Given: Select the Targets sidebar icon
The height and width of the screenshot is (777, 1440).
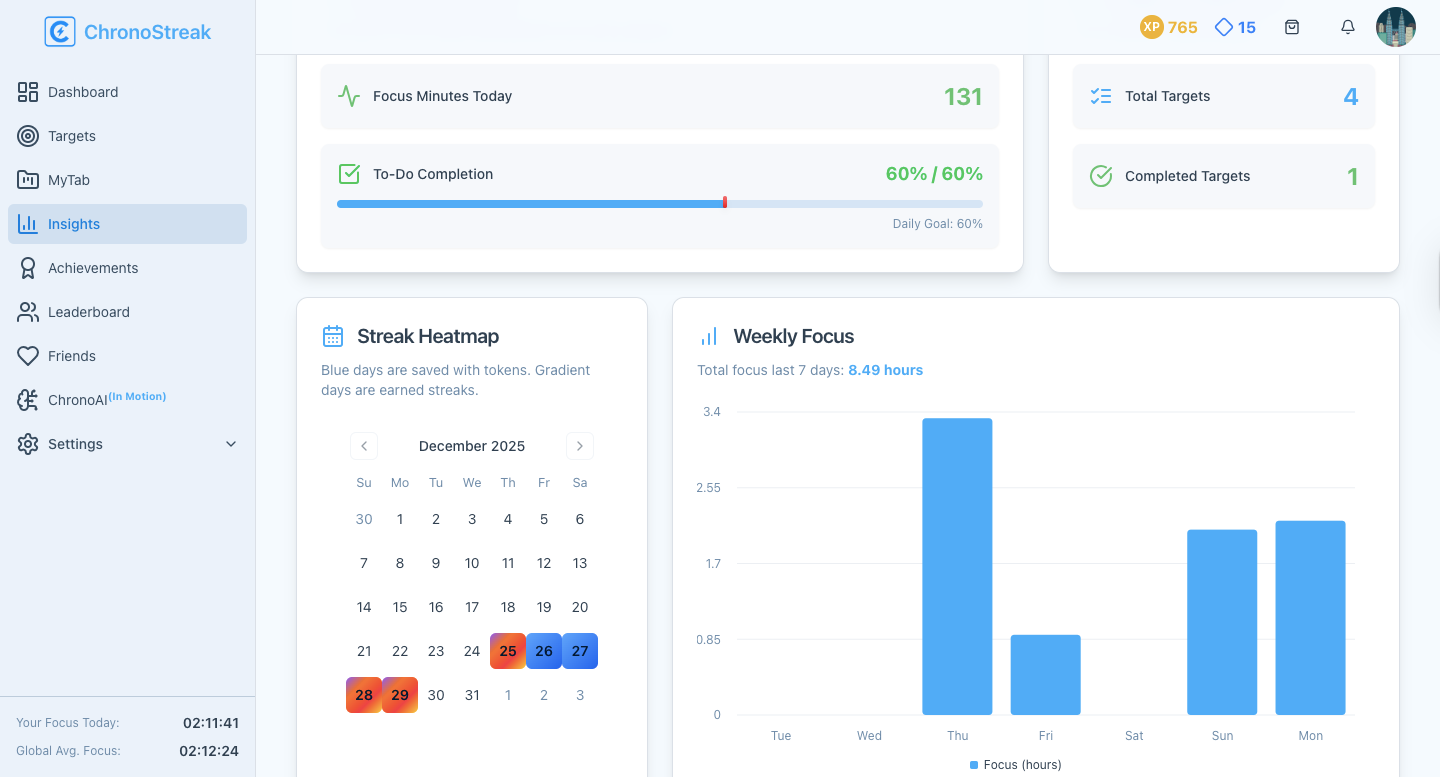Looking at the screenshot, I should [x=27, y=135].
